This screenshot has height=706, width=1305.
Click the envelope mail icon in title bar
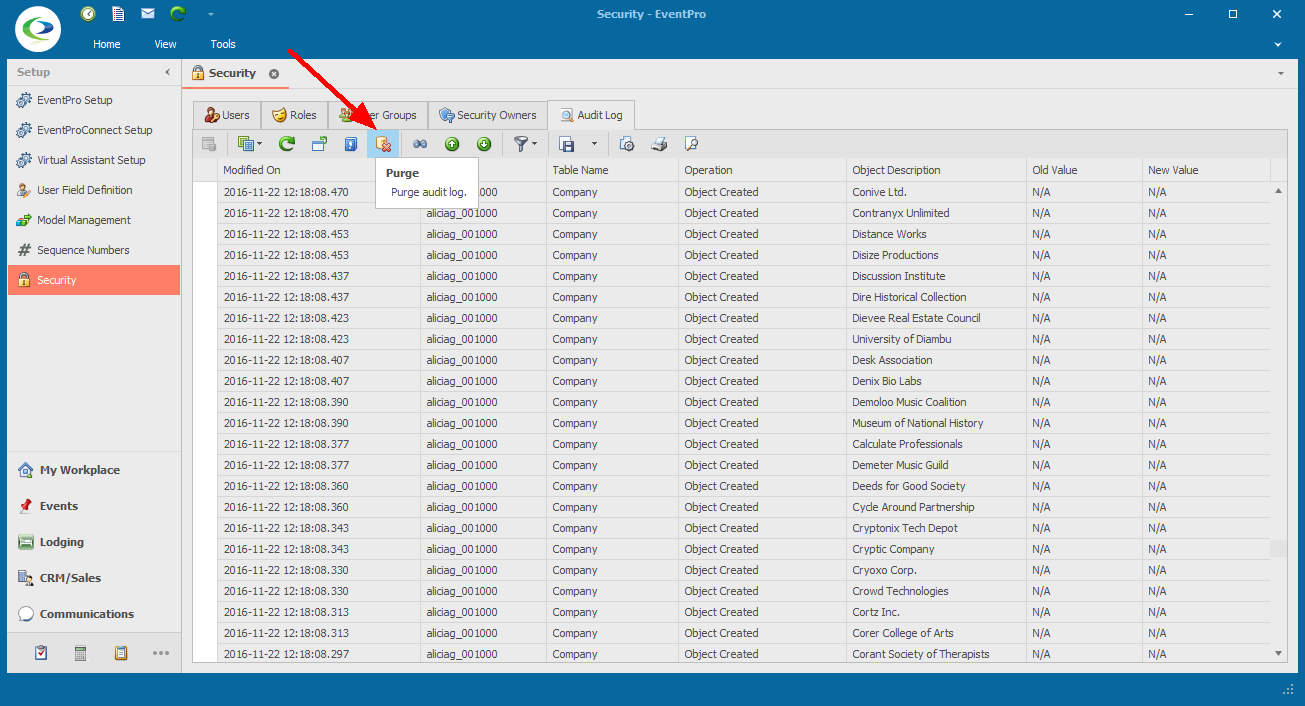[148, 14]
